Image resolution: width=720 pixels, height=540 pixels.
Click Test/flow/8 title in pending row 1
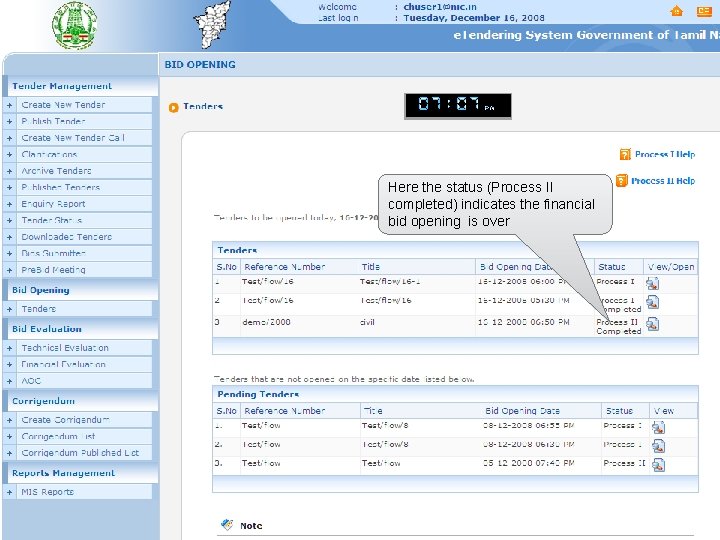pyautogui.click(x=385, y=426)
